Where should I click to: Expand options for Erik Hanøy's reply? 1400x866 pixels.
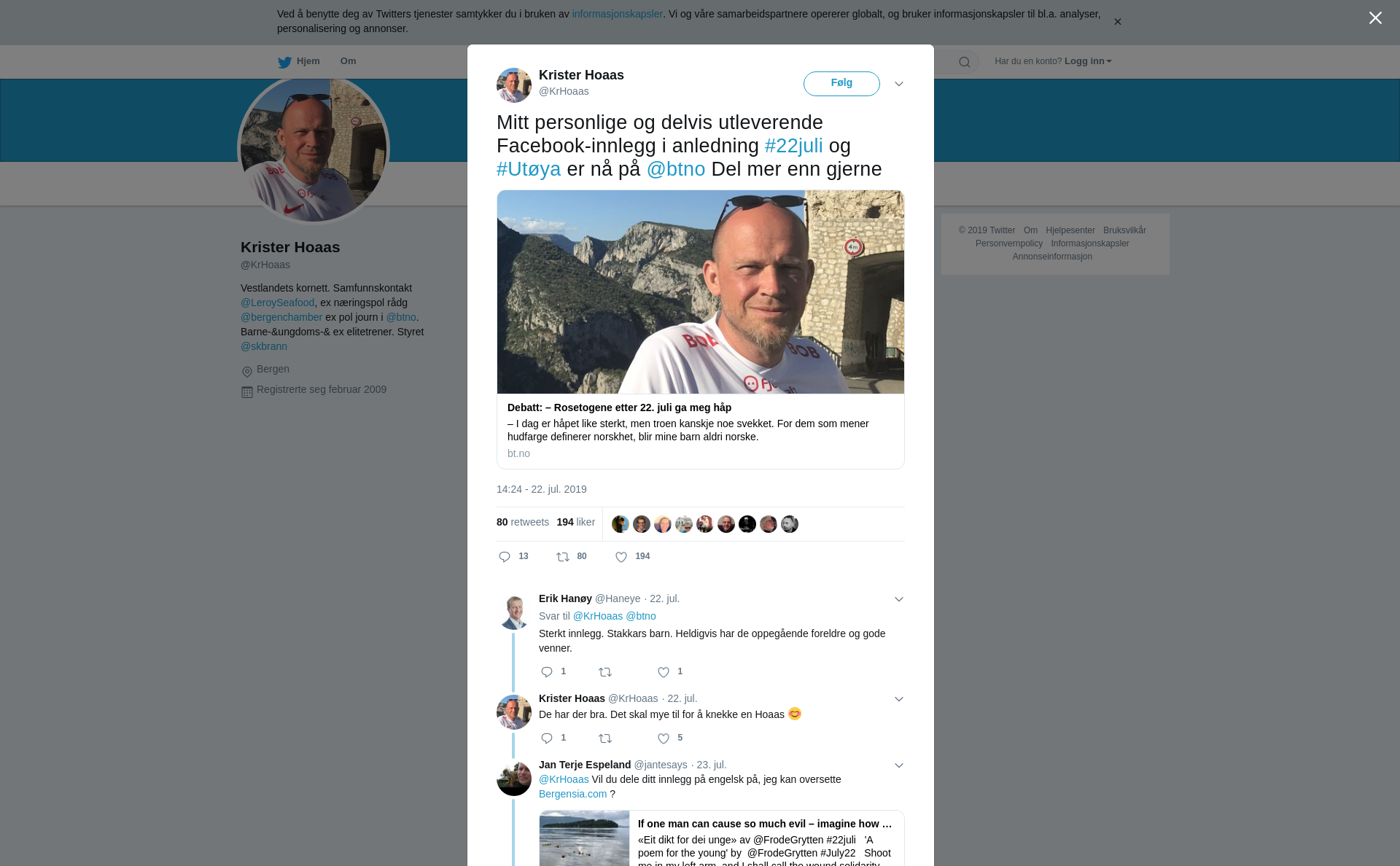click(899, 599)
